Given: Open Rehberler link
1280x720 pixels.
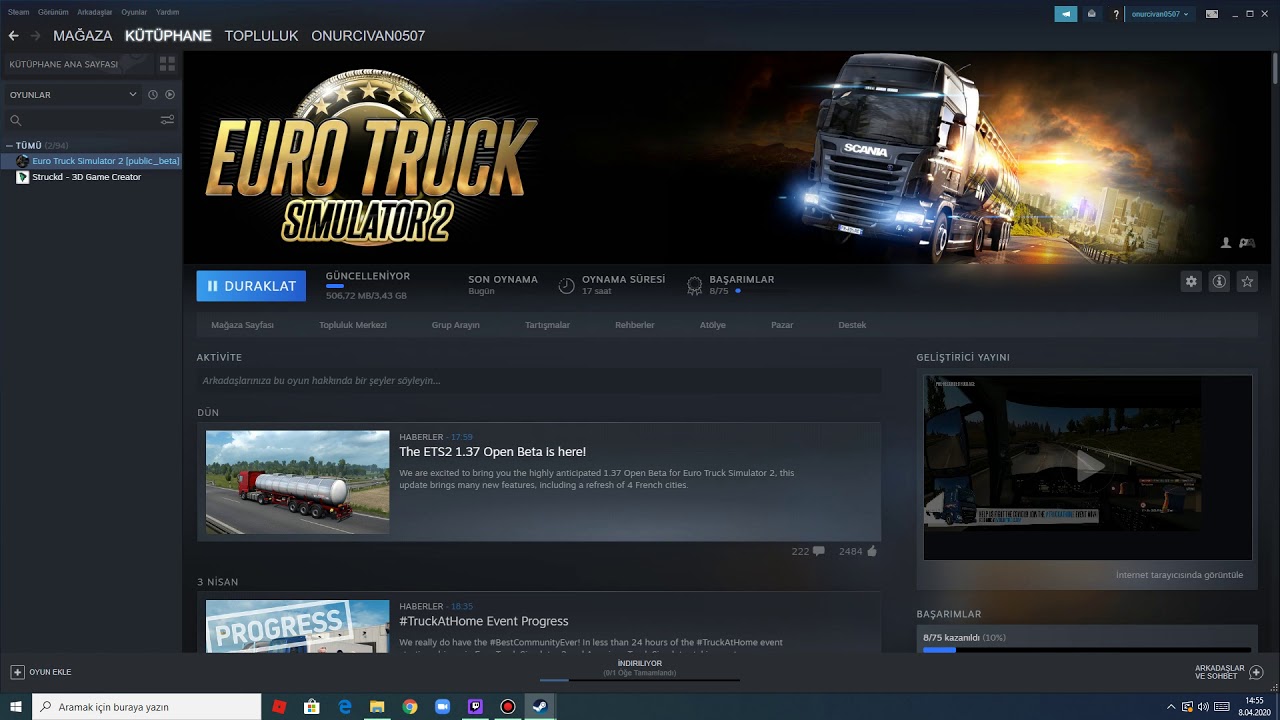Looking at the screenshot, I should point(635,325).
